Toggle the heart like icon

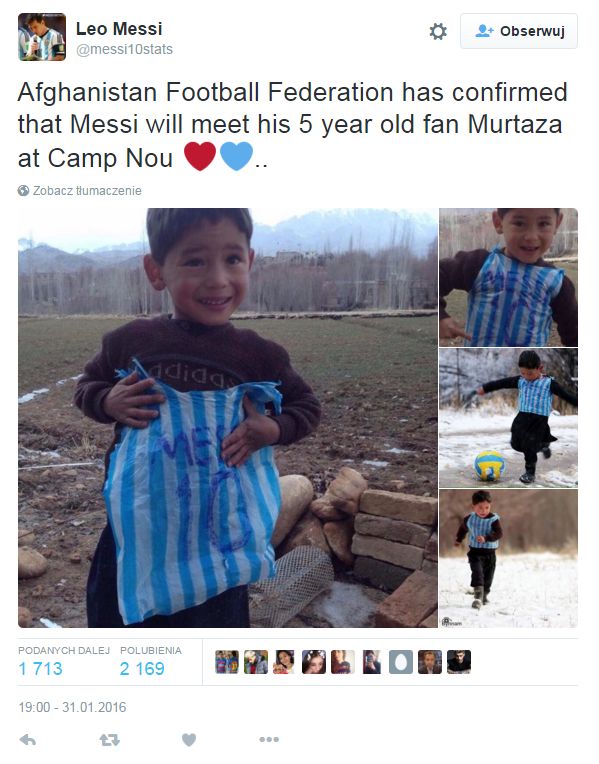(189, 740)
